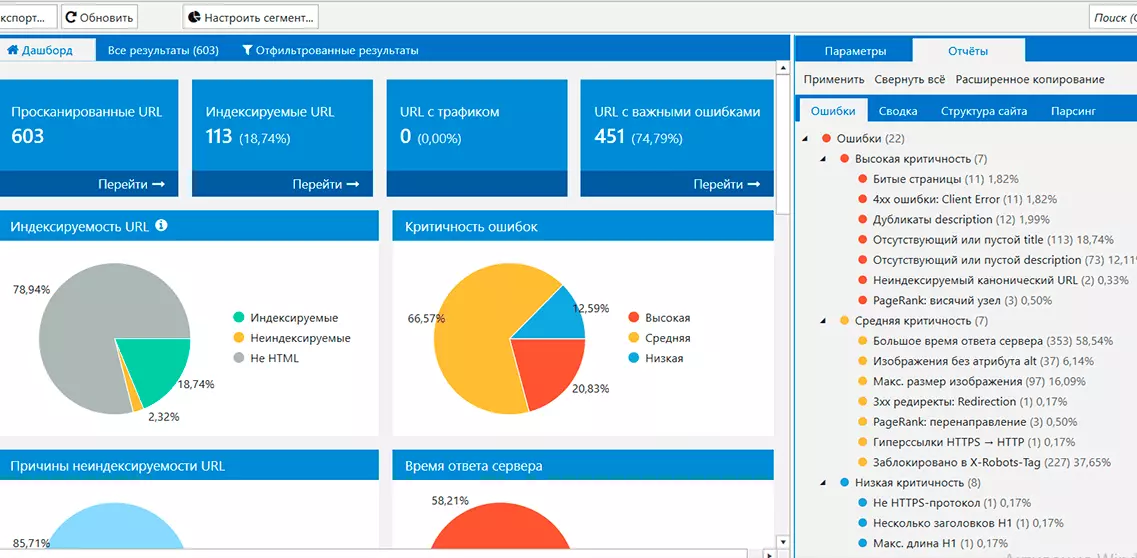The width and height of the screenshot is (1137, 558).
Task: Click the Экспорт button
Action: pos(28,17)
